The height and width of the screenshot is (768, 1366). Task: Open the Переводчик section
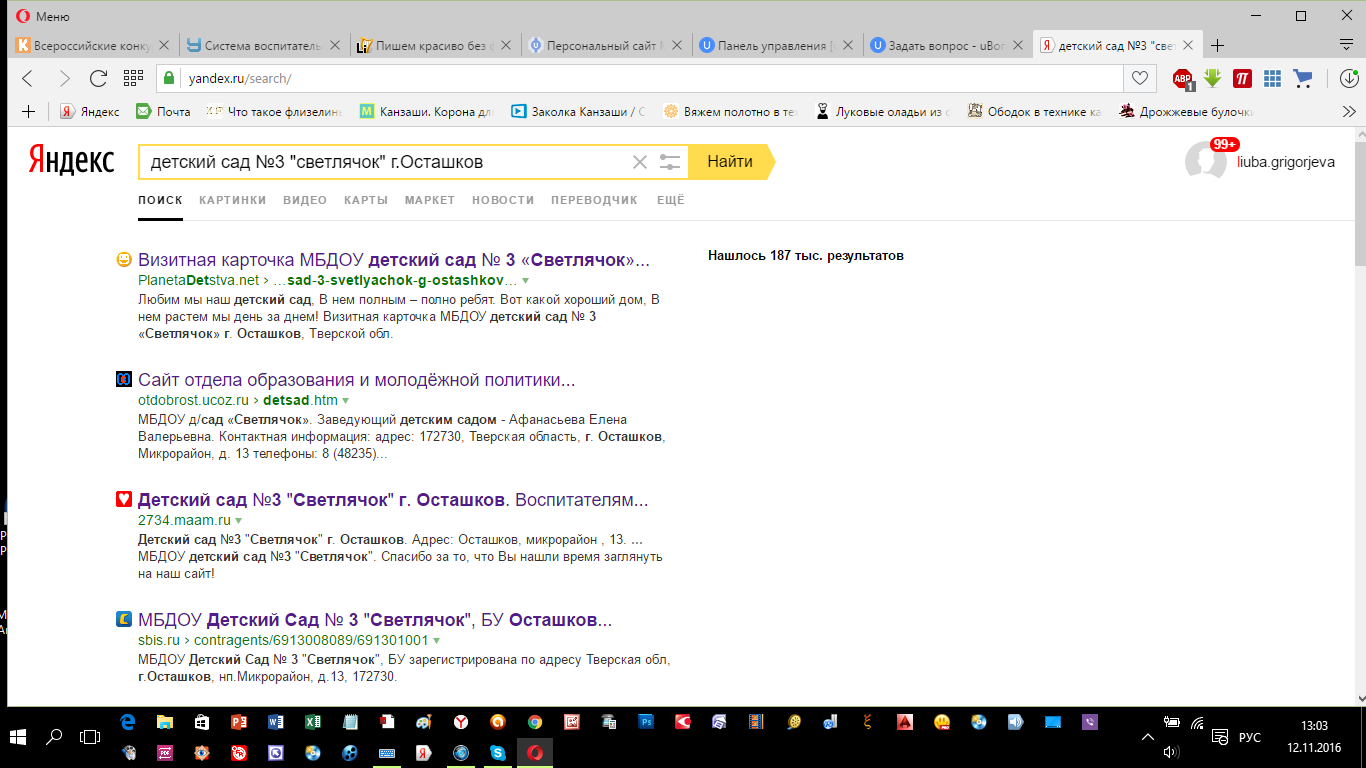point(594,200)
